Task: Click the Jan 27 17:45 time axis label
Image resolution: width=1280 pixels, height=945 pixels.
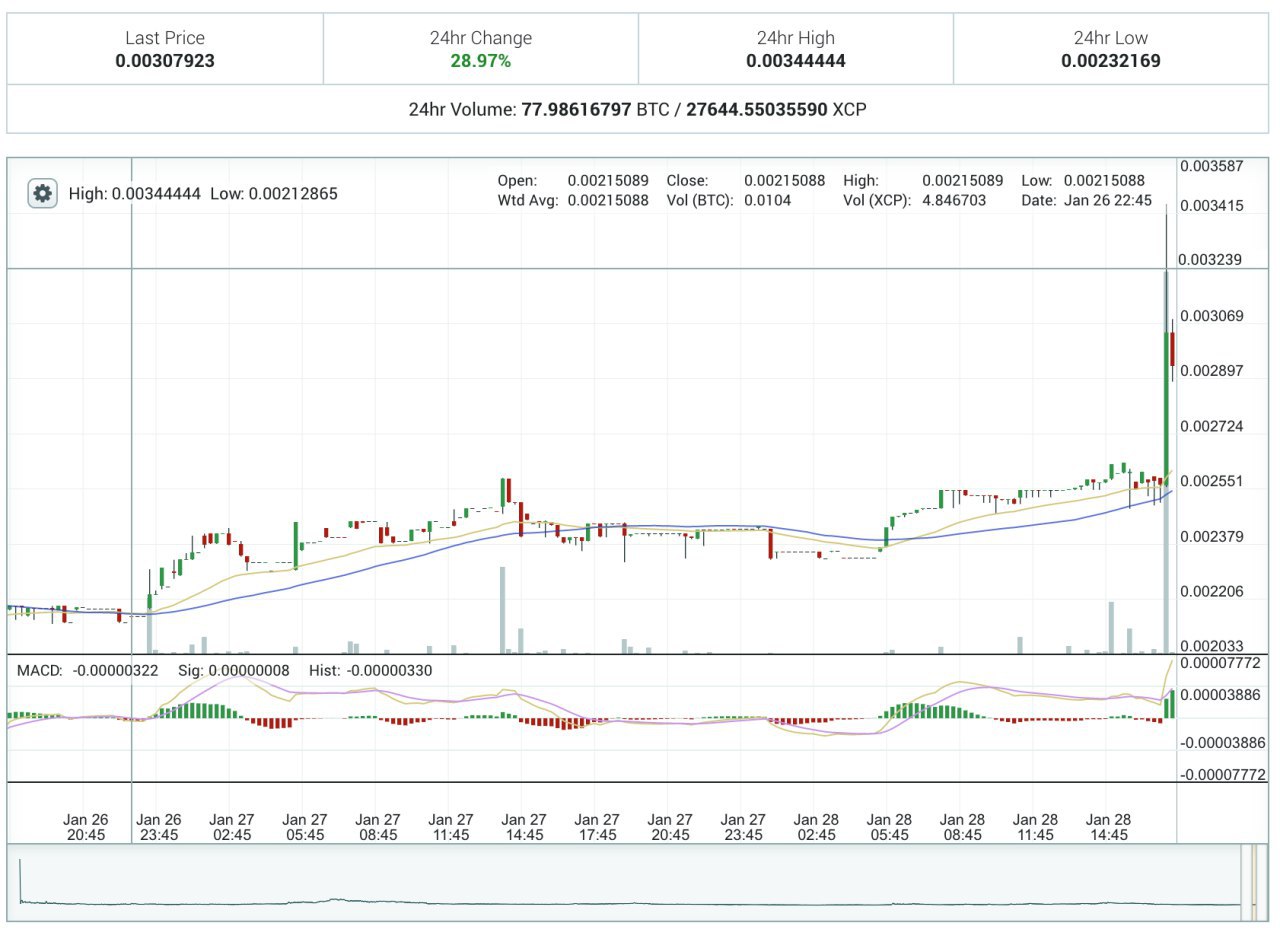Action: click(597, 827)
